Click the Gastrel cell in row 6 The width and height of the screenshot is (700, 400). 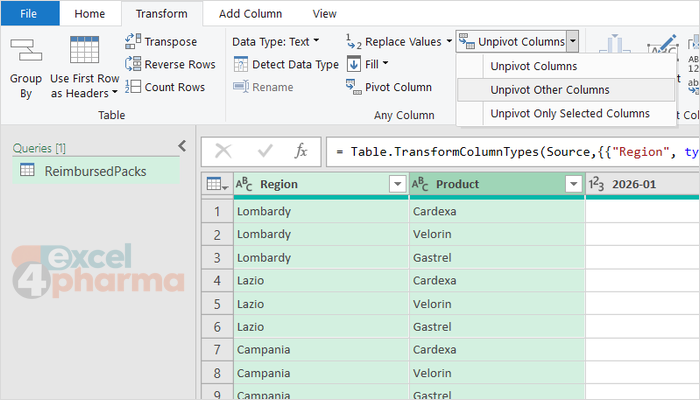pos(497,327)
